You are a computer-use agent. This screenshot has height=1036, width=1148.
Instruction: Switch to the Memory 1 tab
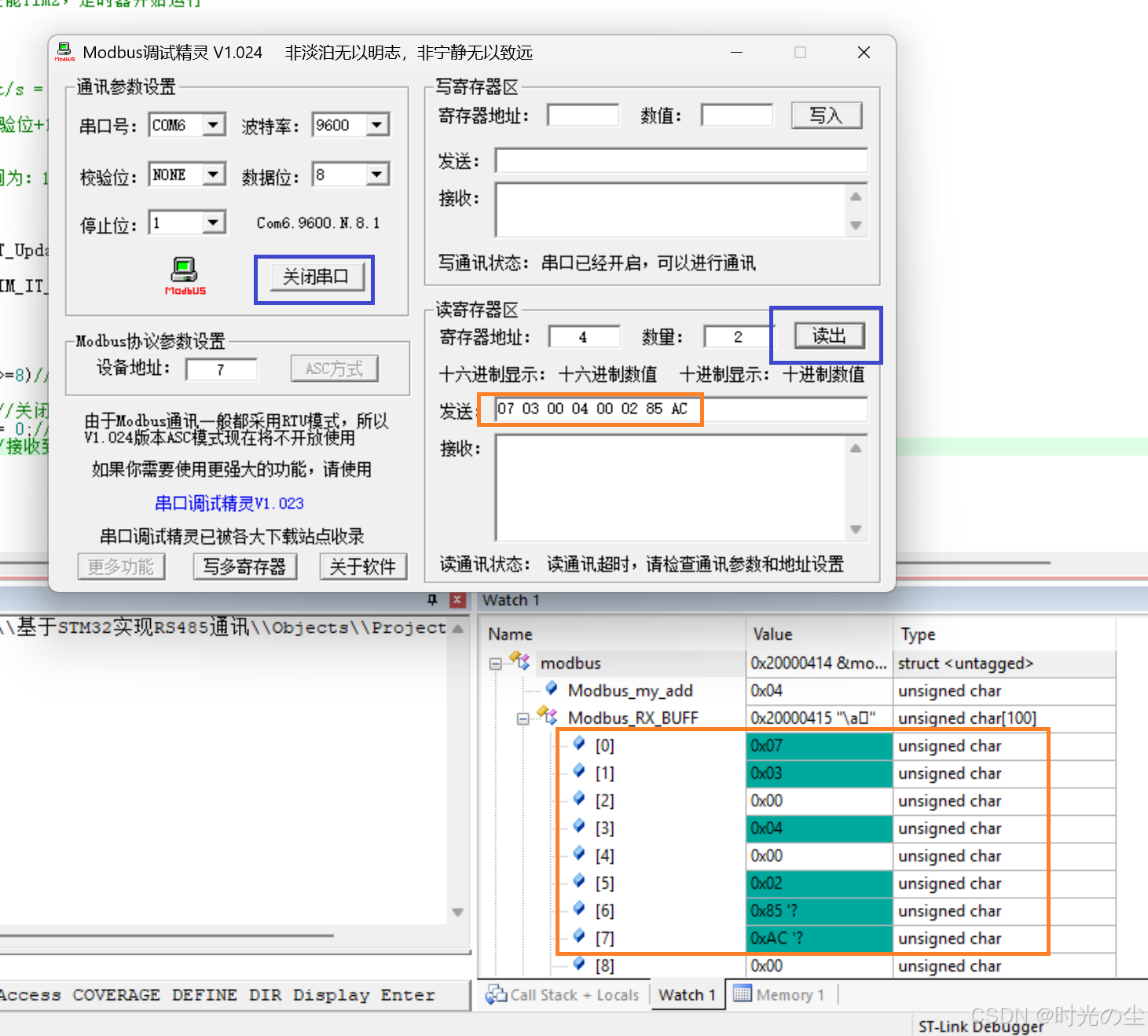point(779,995)
